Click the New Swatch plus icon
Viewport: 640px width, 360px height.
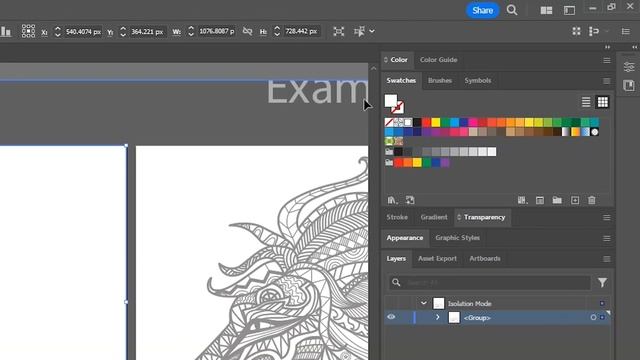click(x=575, y=200)
